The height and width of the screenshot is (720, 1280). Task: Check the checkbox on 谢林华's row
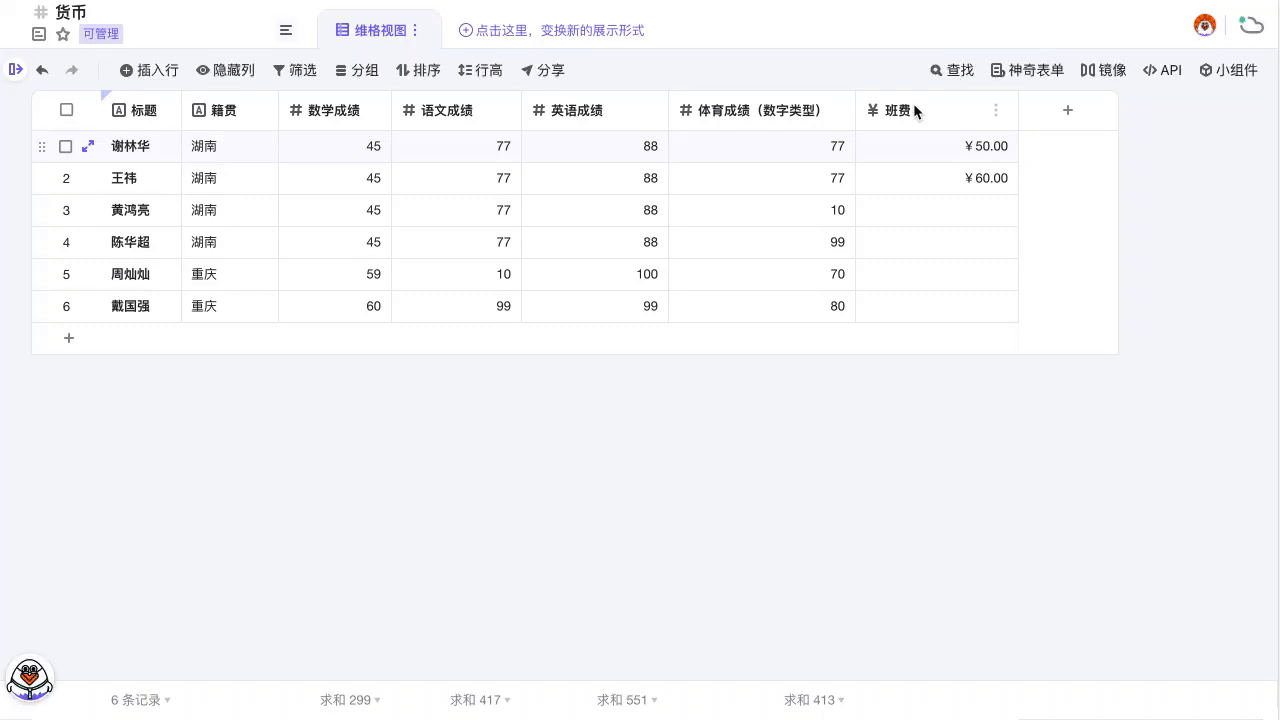tap(65, 146)
